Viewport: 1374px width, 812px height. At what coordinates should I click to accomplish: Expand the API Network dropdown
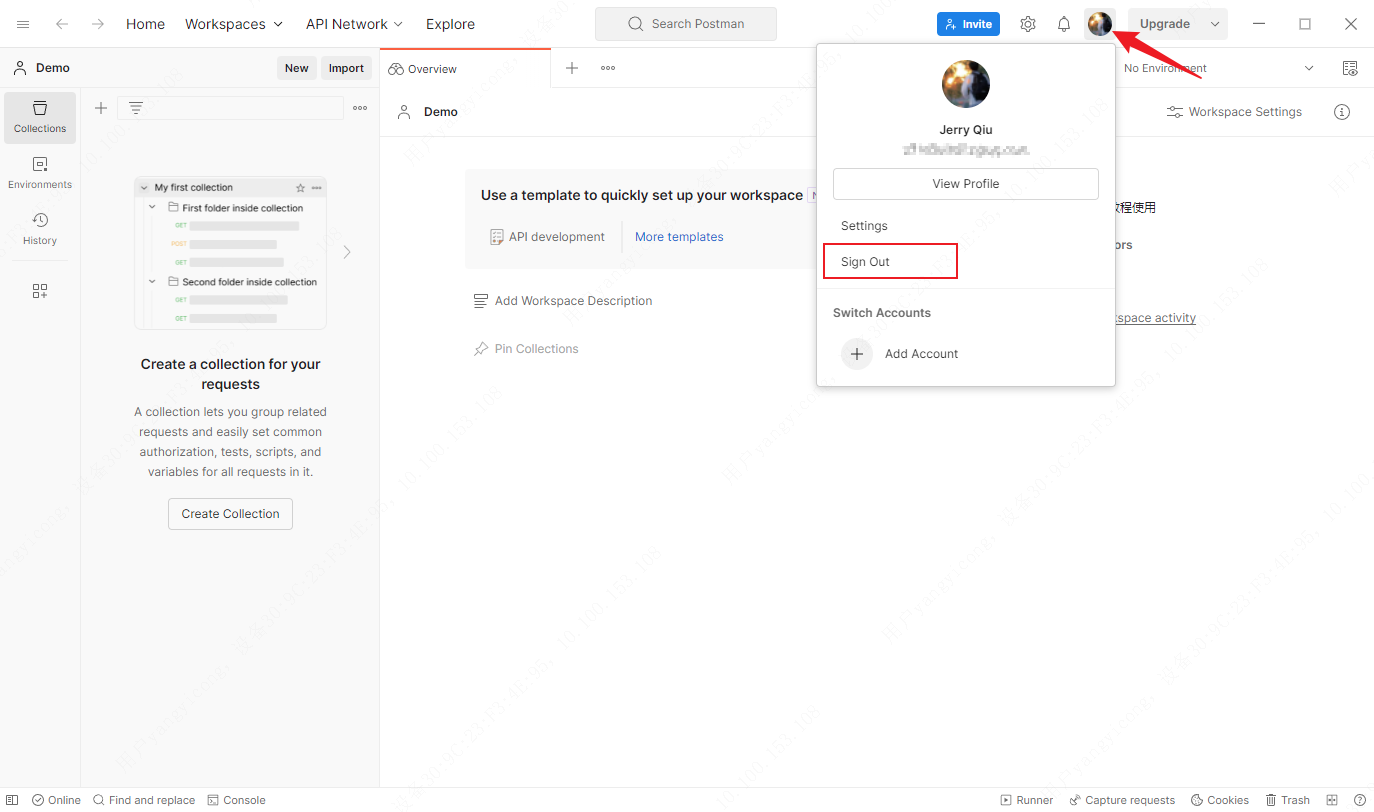pyautogui.click(x=354, y=24)
